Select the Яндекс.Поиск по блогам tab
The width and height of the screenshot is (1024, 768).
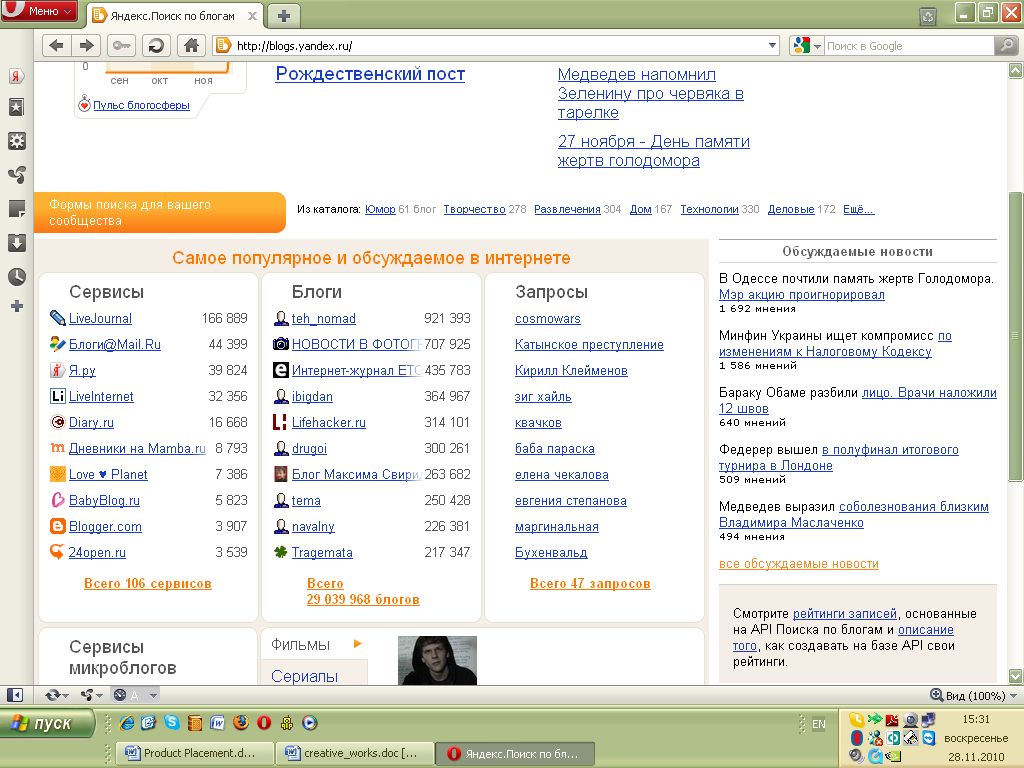pos(172,16)
